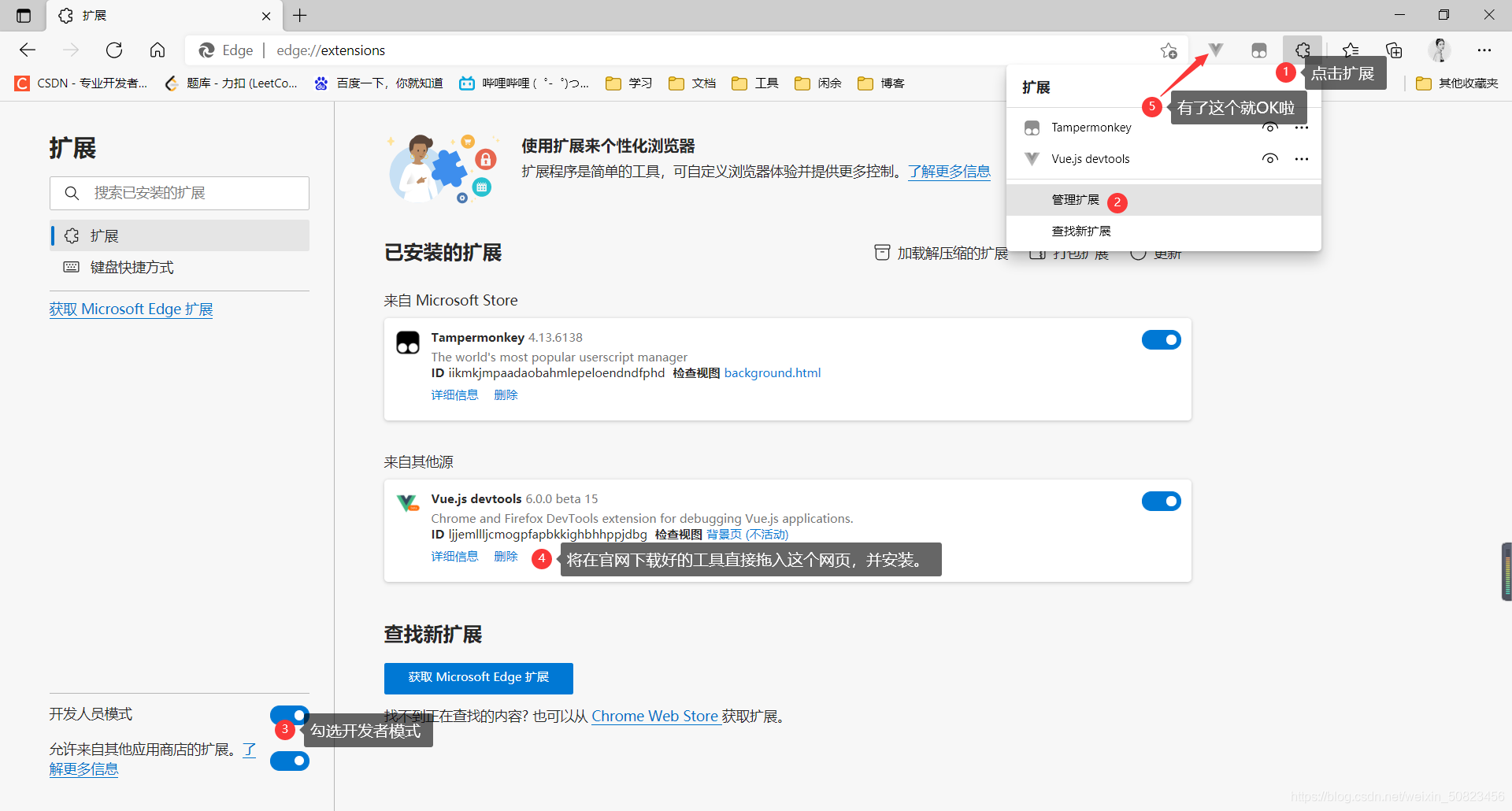Open Vue.js devtools 背景页 inspect view
This screenshot has width=1512, height=811.
click(747, 535)
